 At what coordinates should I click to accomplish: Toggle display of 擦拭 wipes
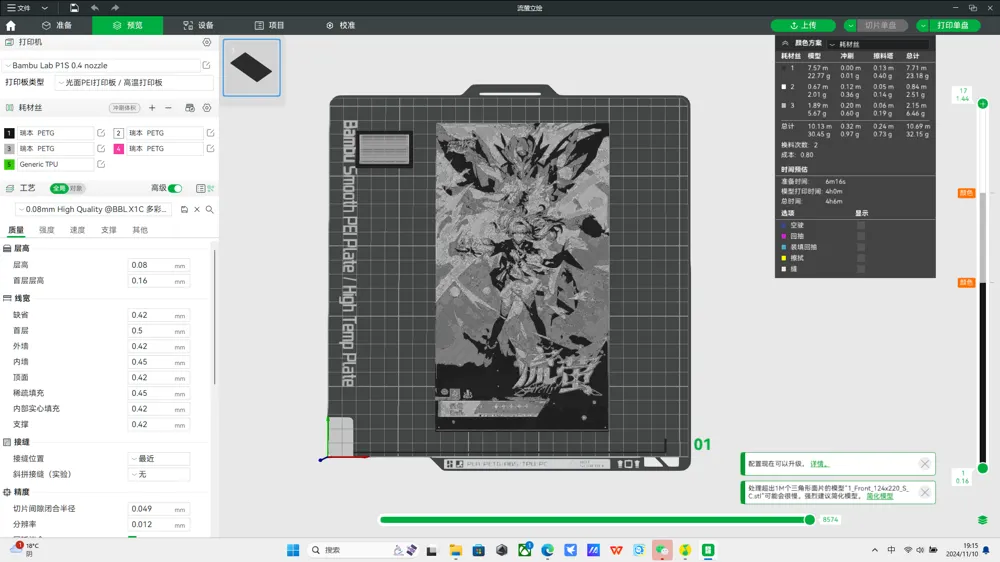[861, 258]
